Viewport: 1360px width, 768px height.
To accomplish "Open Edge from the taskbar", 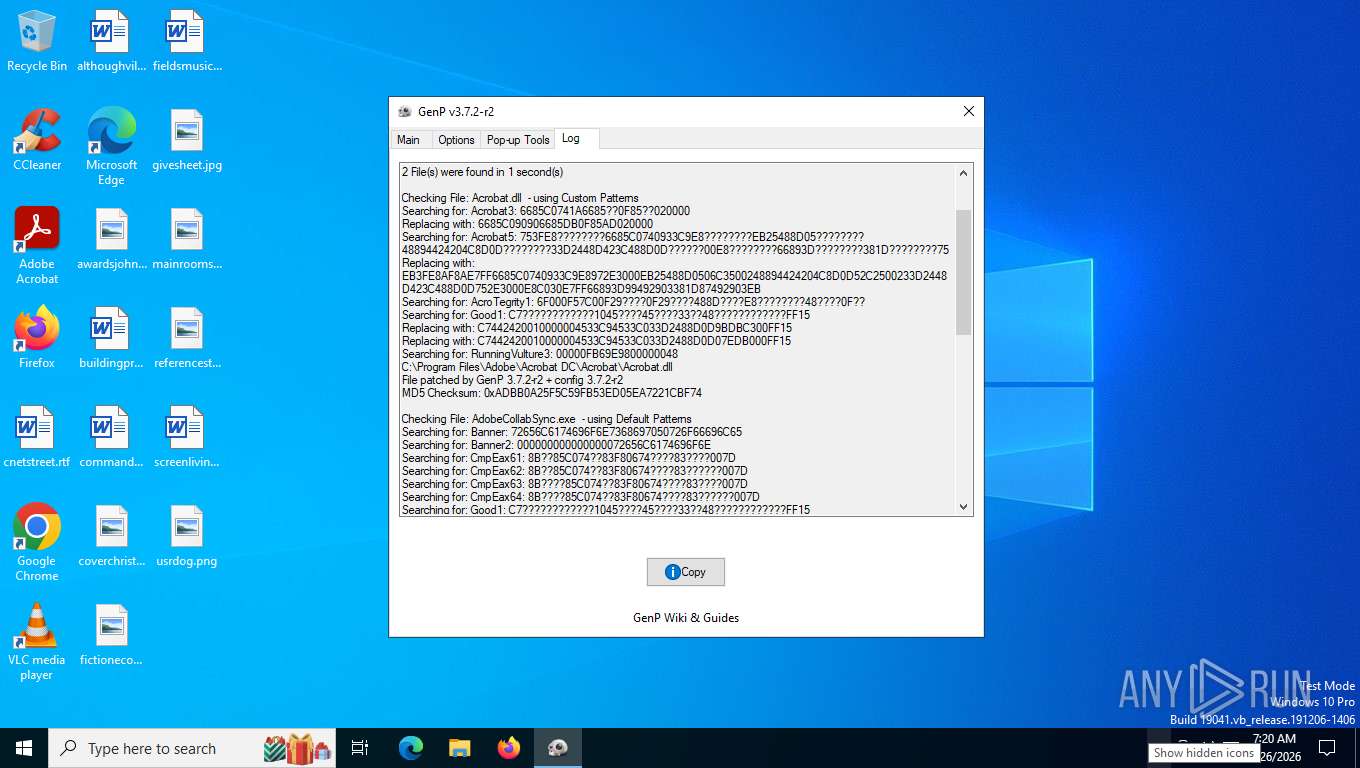I will [411, 748].
